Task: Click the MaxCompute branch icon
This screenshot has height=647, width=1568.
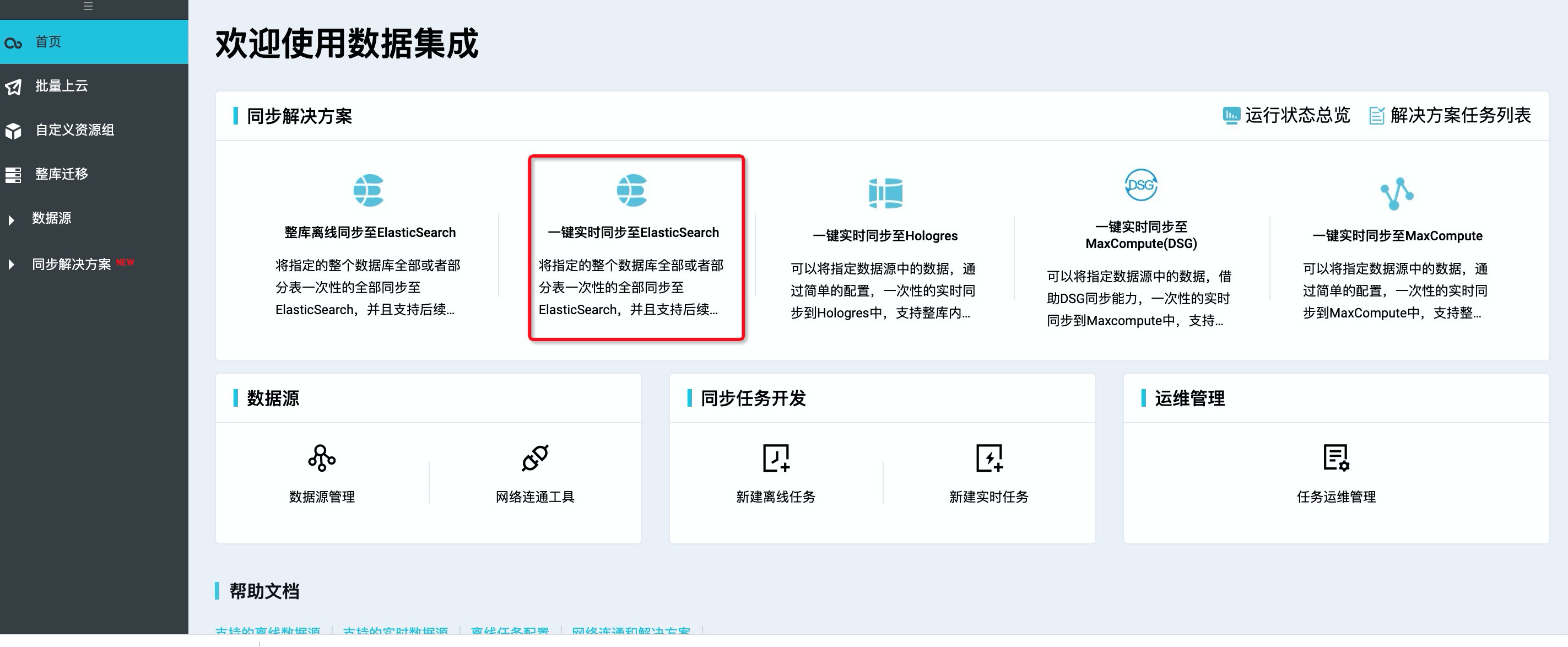Action: (1396, 193)
